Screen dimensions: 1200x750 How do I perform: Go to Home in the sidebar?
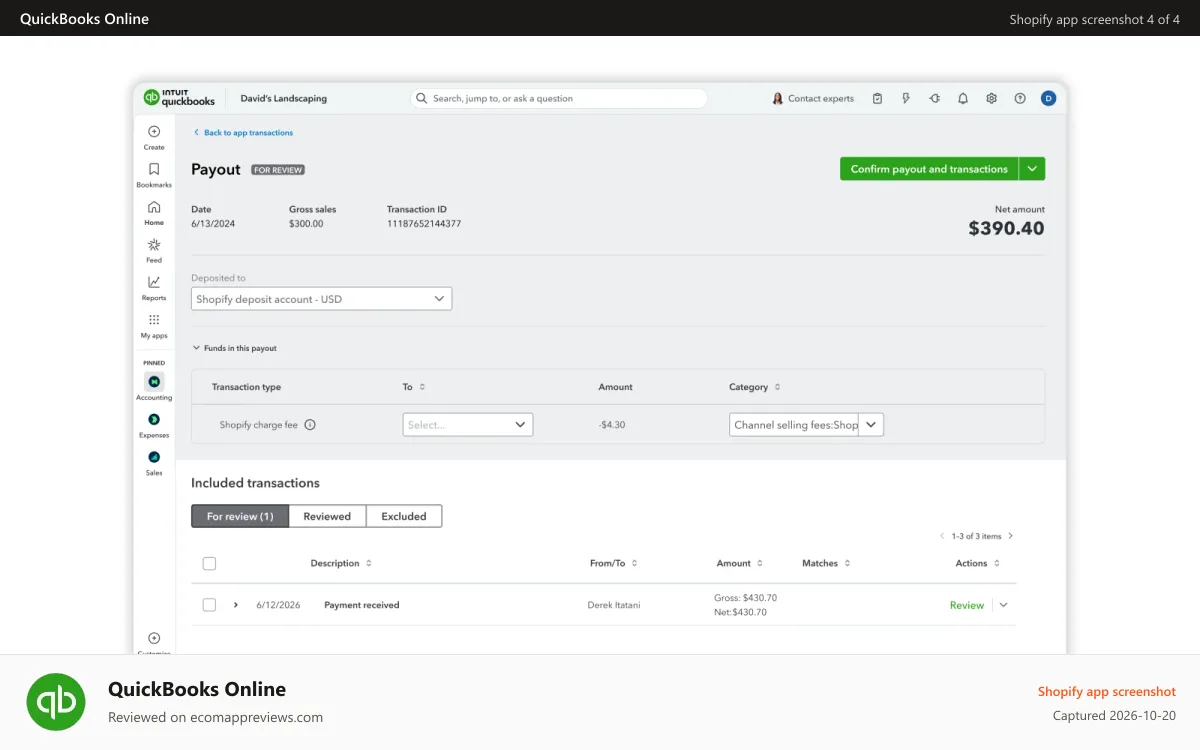click(x=154, y=213)
